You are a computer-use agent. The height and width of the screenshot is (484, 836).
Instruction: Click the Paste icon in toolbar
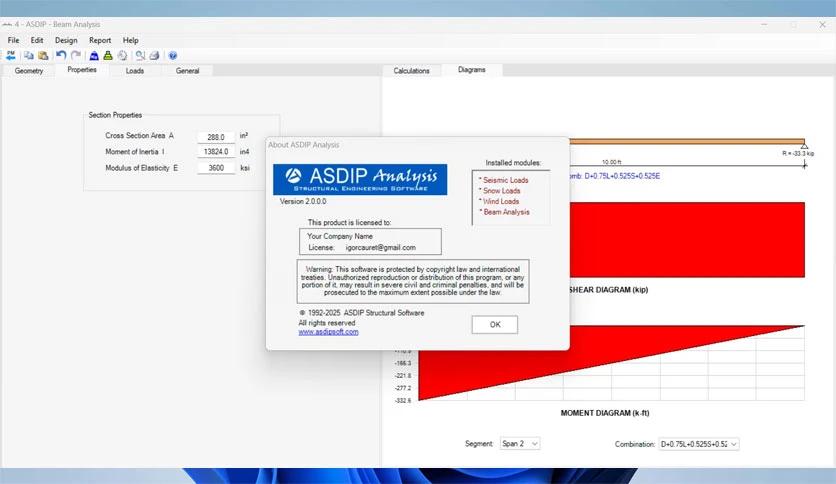[43, 56]
